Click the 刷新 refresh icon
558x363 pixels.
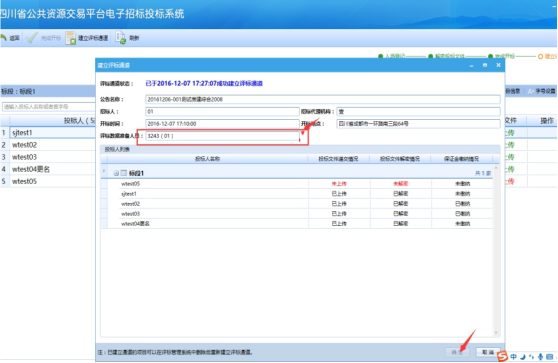coord(121,38)
